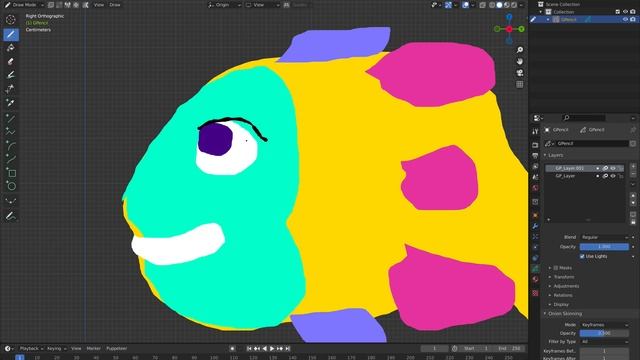Toggle visibility eye of GP_Layer.001
Viewport: 640px width, 360px height.
coord(613,168)
